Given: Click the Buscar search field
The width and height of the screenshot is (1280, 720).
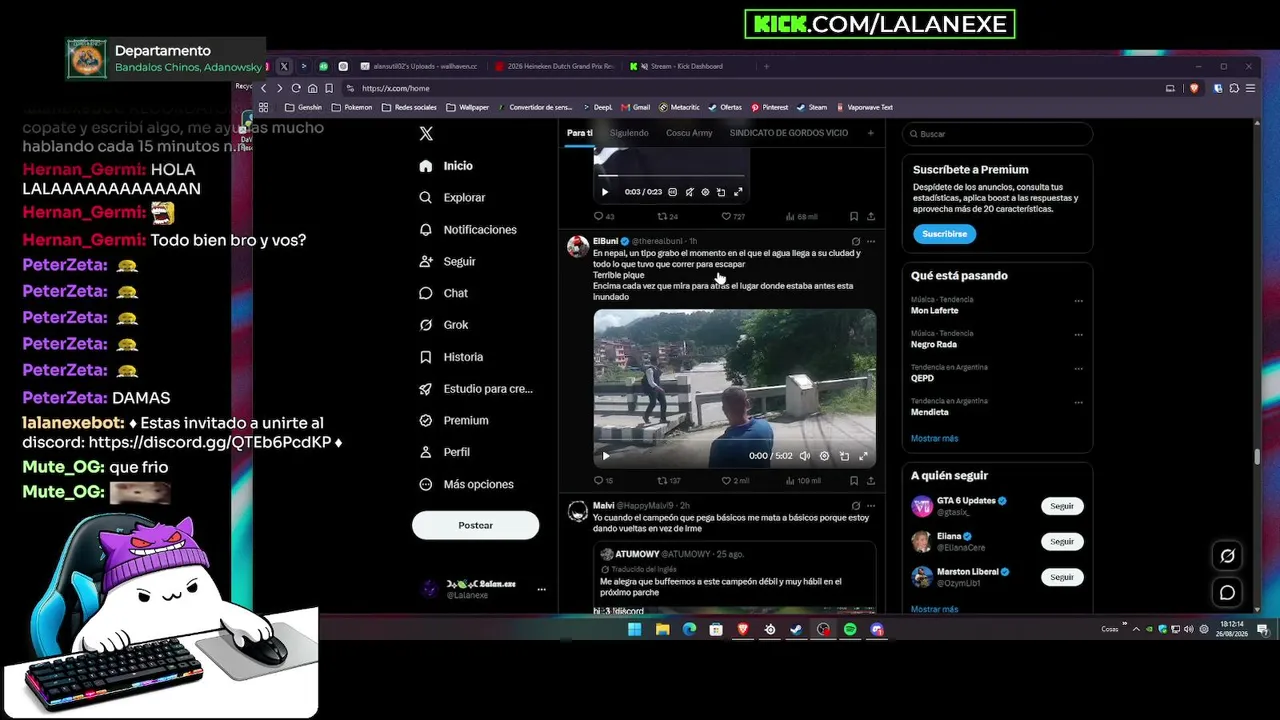Looking at the screenshot, I should (x=997, y=134).
